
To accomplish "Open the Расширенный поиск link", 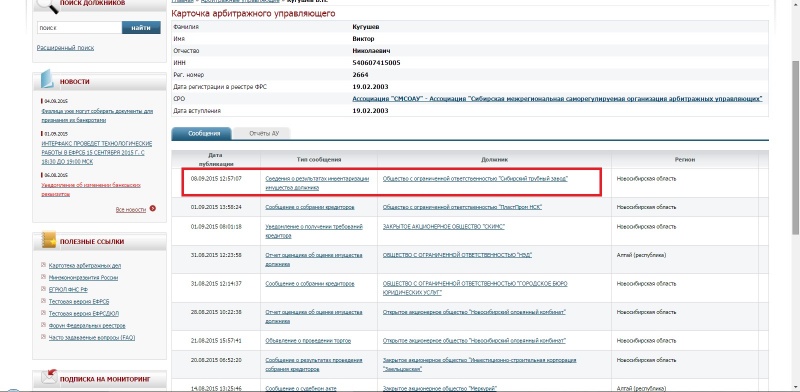I will [65, 48].
